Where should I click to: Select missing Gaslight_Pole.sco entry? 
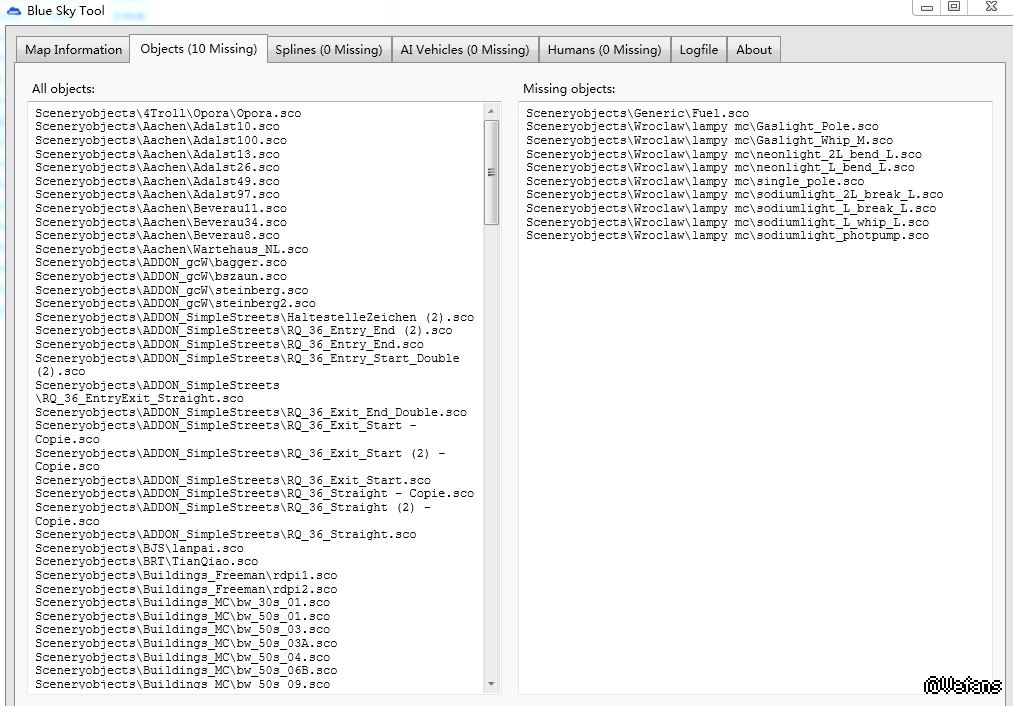pyautogui.click(x=702, y=127)
